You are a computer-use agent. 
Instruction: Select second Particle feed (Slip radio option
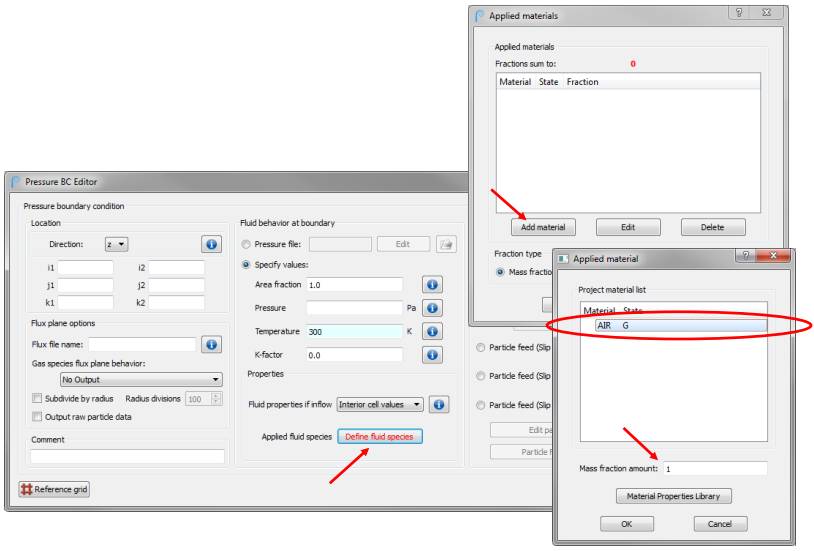(x=481, y=376)
